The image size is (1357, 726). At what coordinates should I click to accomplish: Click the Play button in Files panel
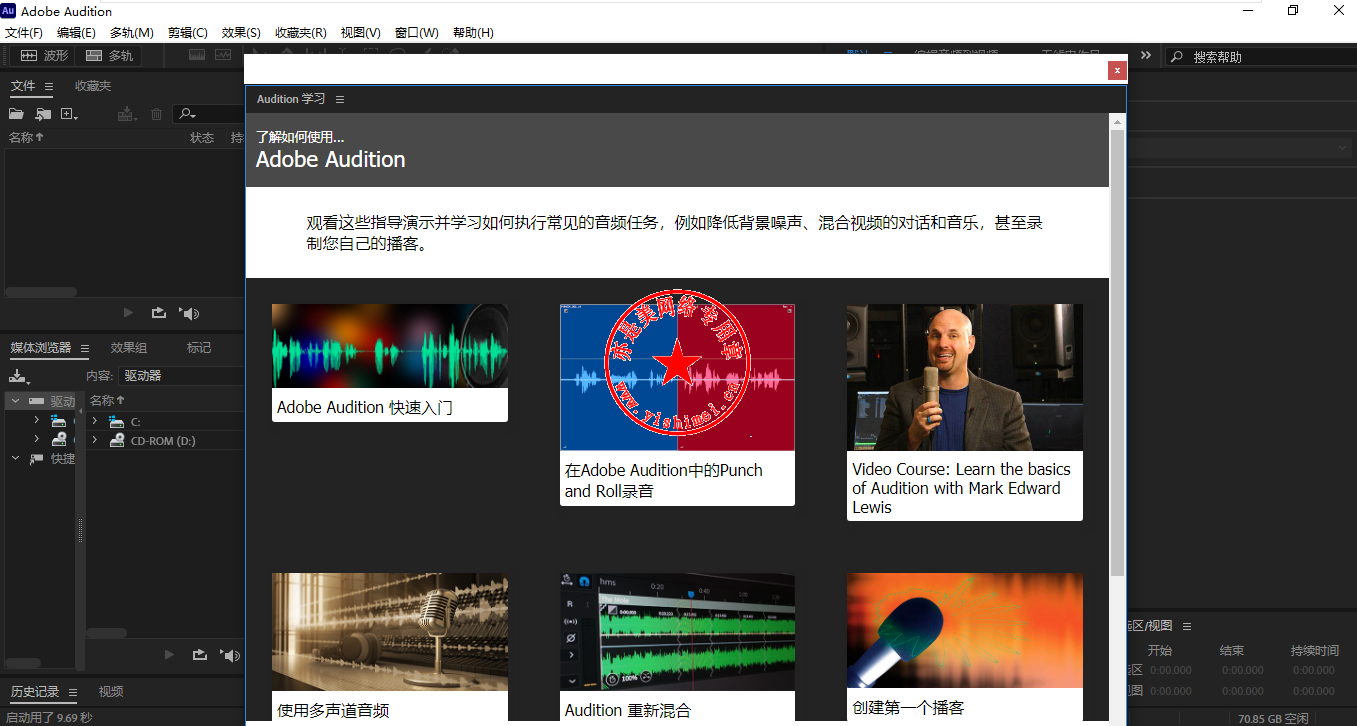tap(128, 313)
